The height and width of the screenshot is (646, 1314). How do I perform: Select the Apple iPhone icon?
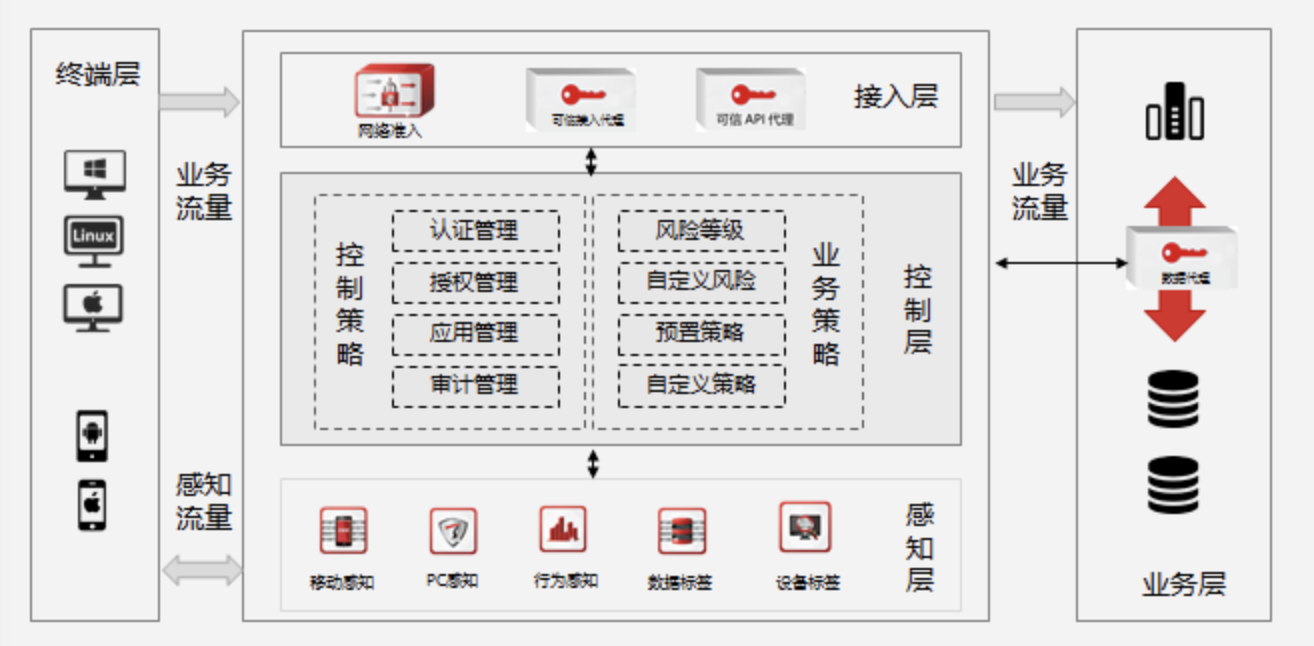pos(93,505)
